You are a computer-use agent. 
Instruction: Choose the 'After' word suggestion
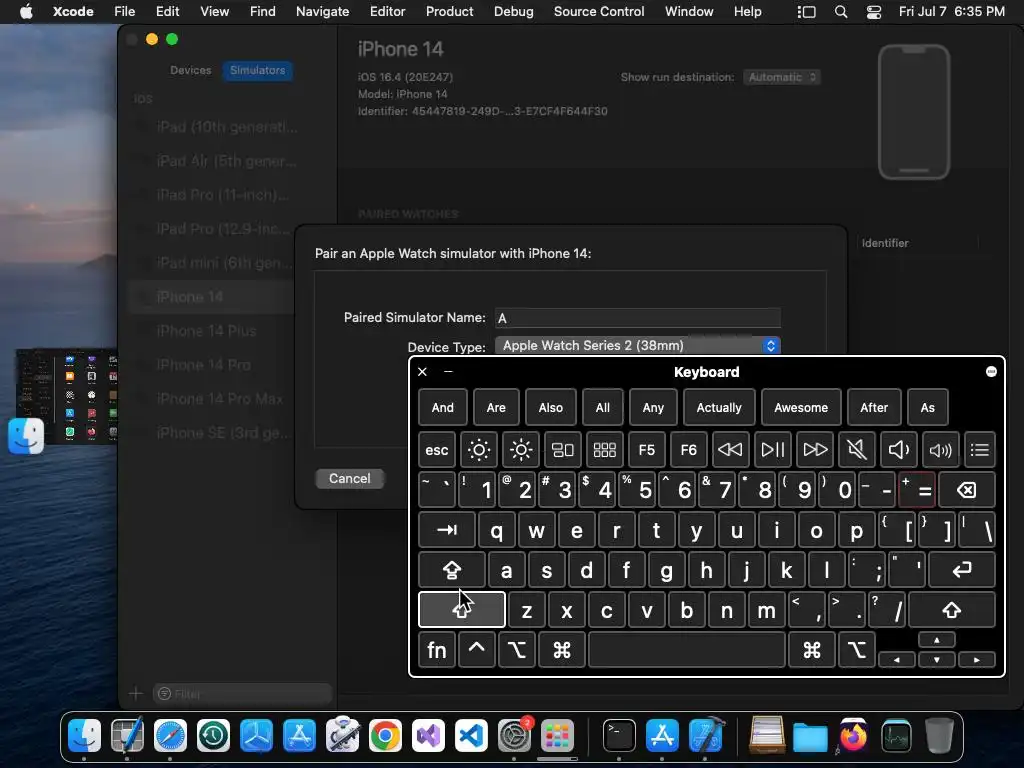(x=874, y=408)
